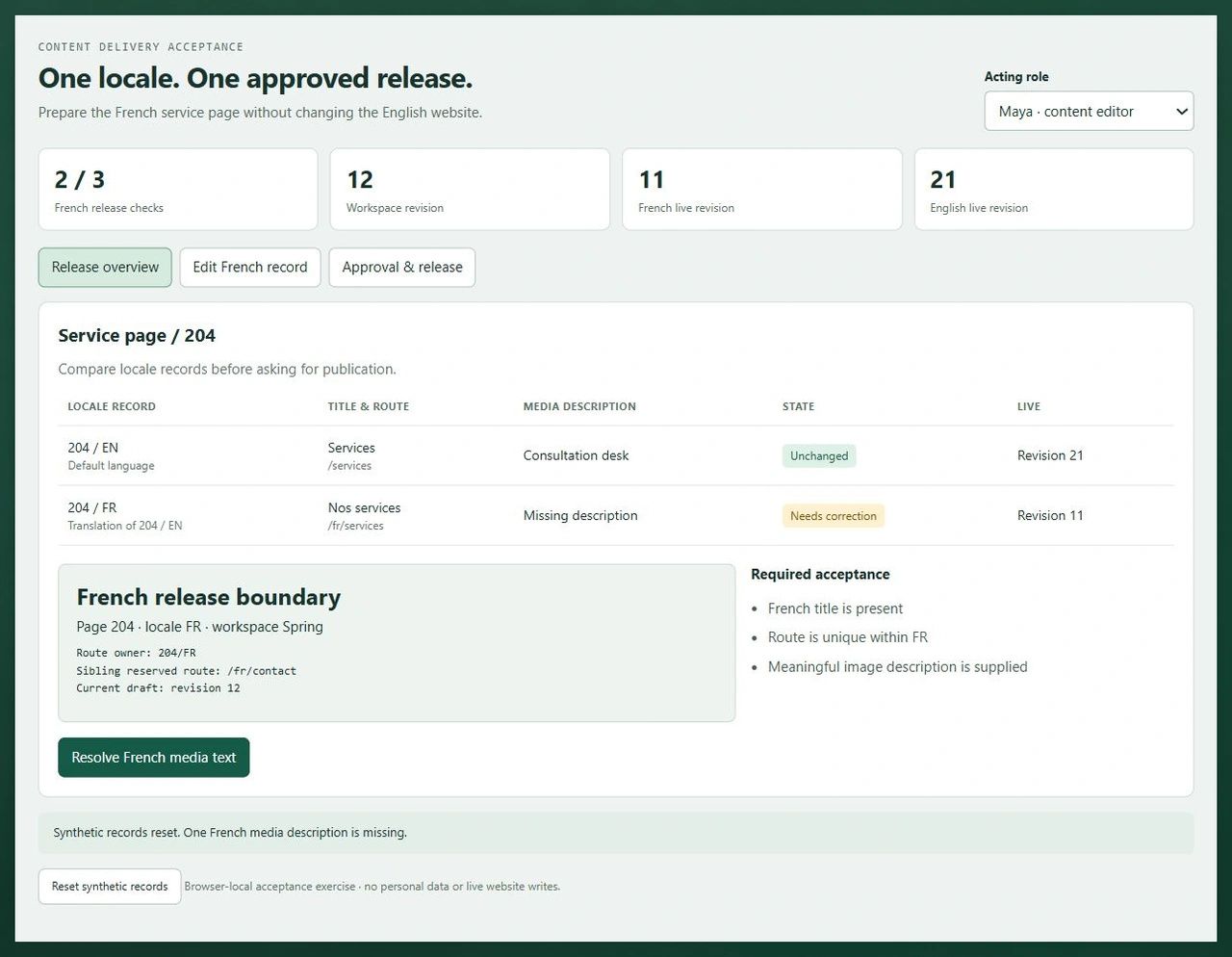
Task: Click Revision 11 in the Live column
Action: tap(1050, 515)
